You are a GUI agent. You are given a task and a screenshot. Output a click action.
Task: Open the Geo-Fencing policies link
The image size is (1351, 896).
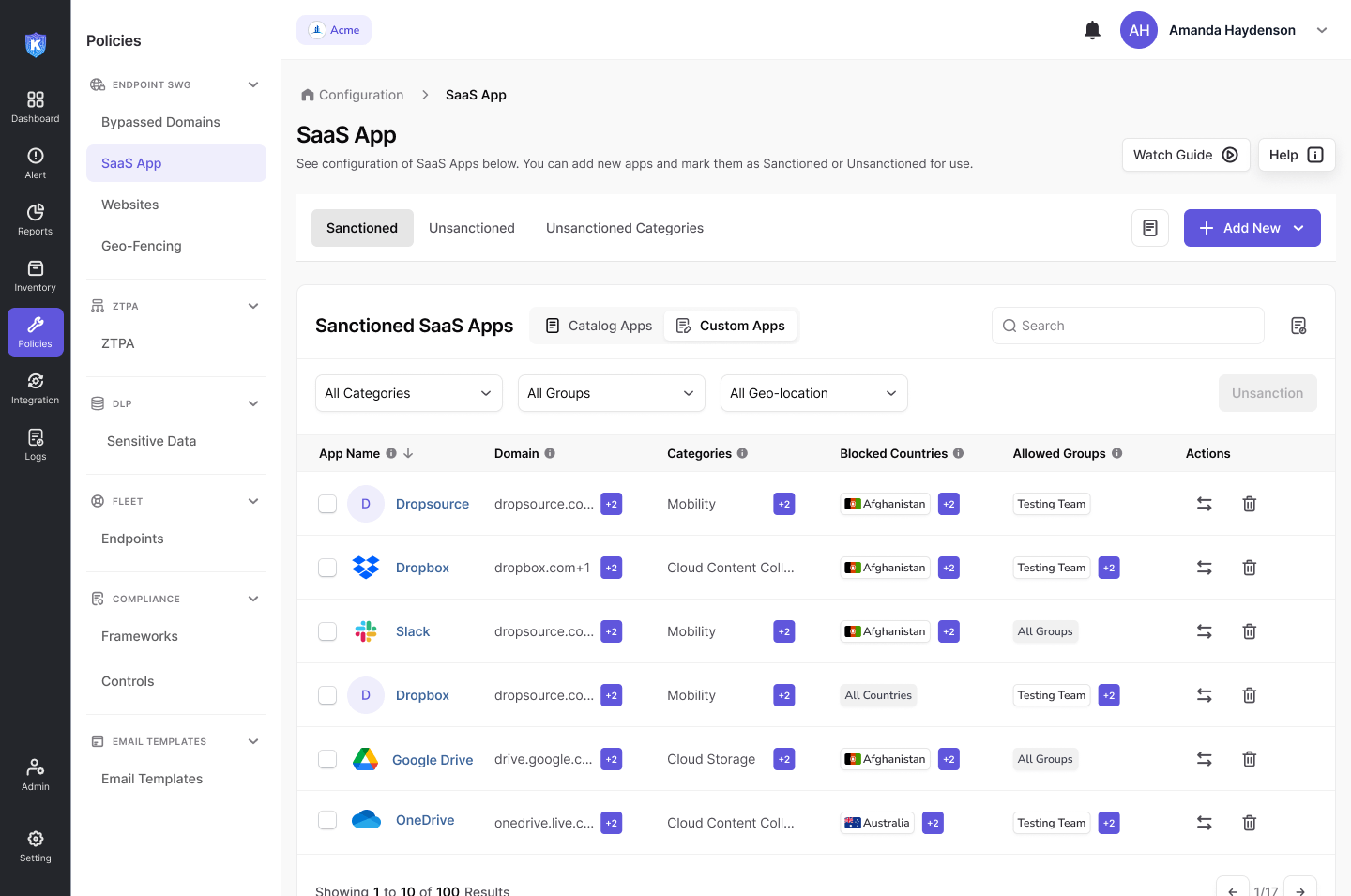[x=142, y=246]
